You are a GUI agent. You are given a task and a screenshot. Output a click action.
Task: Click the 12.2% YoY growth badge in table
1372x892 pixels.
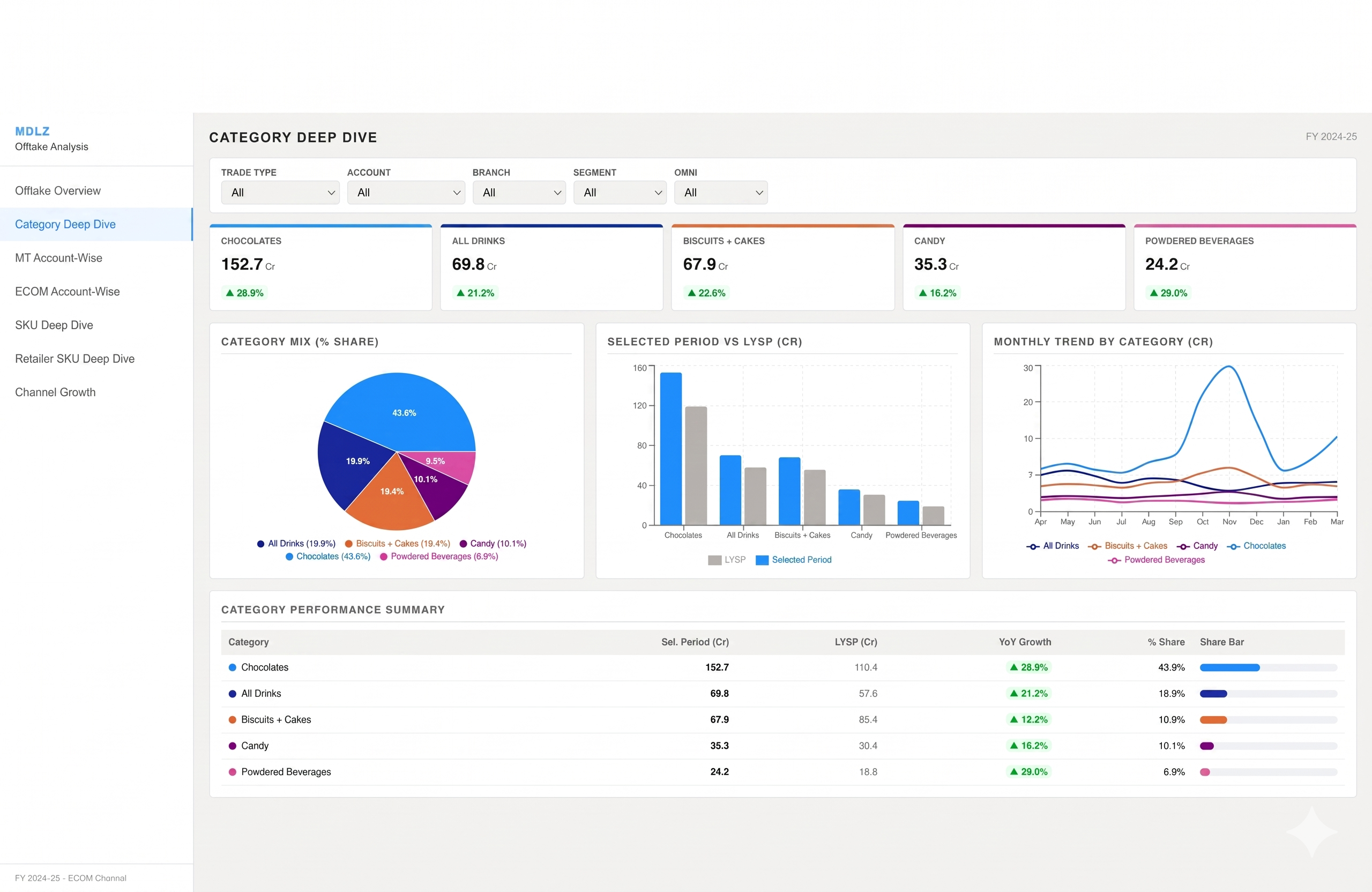[1028, 719]
